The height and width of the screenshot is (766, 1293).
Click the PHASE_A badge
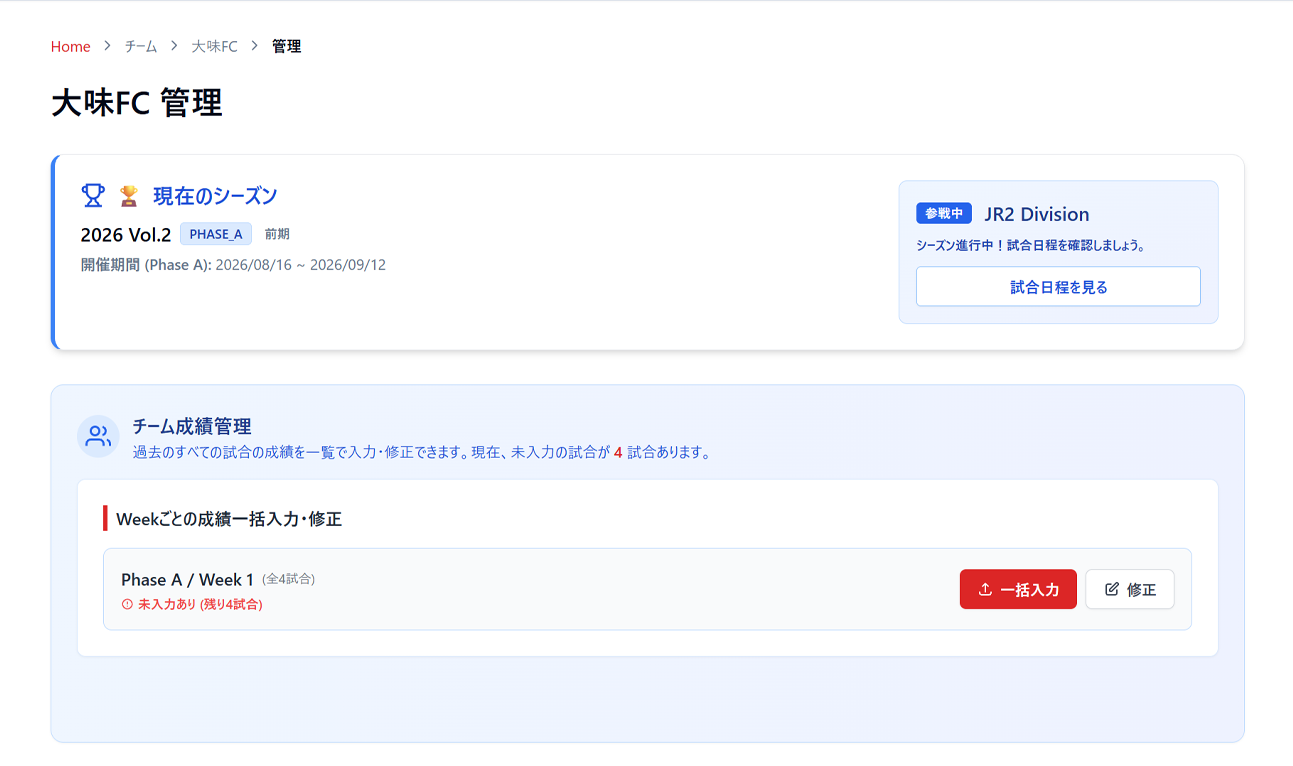pos(216,234)
